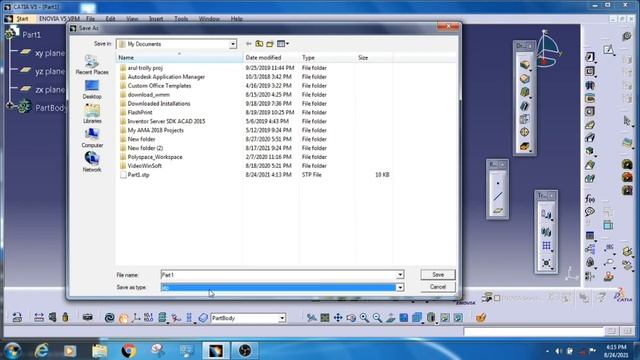Click the File name input field
The height and width of the screenshot is (360, 640).
tap(278, 275)
